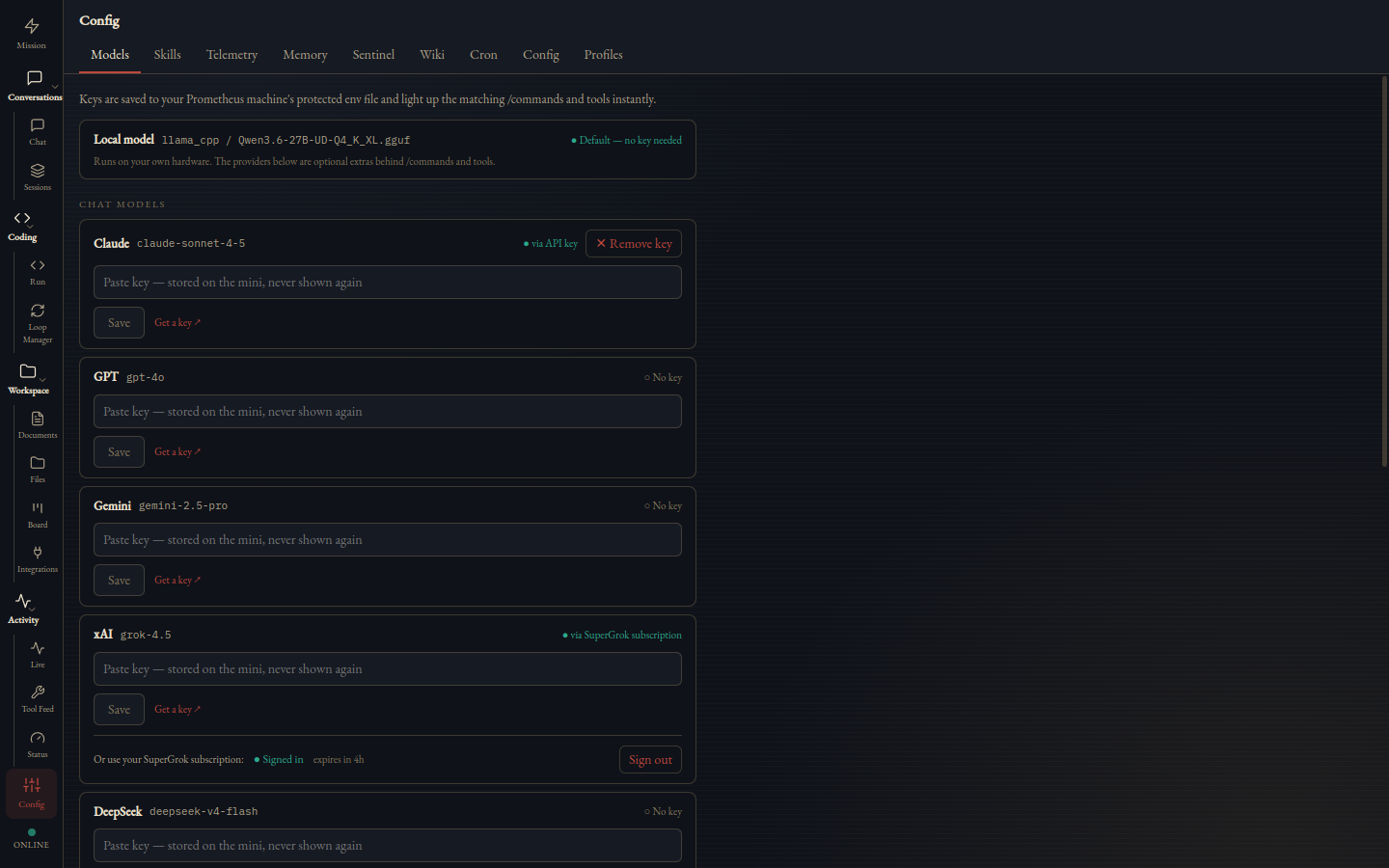The image size is (1389, 868).
Task: Open Get a key link for xAI
Action: pos(177,710)
